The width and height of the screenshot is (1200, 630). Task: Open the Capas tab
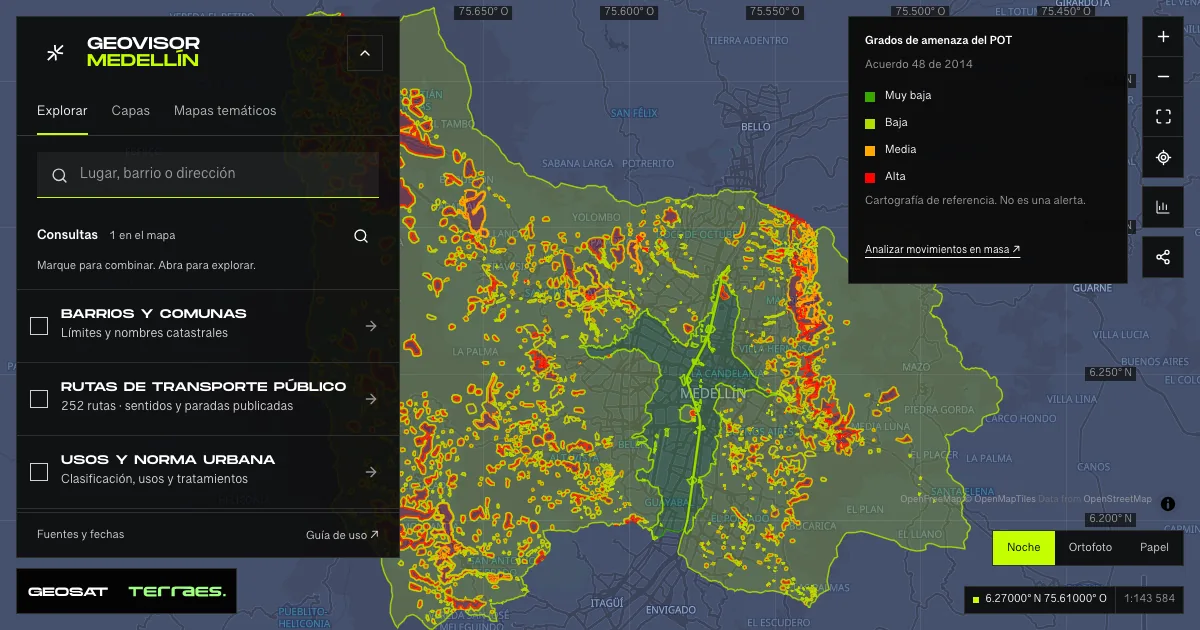[x=131, y=111]
